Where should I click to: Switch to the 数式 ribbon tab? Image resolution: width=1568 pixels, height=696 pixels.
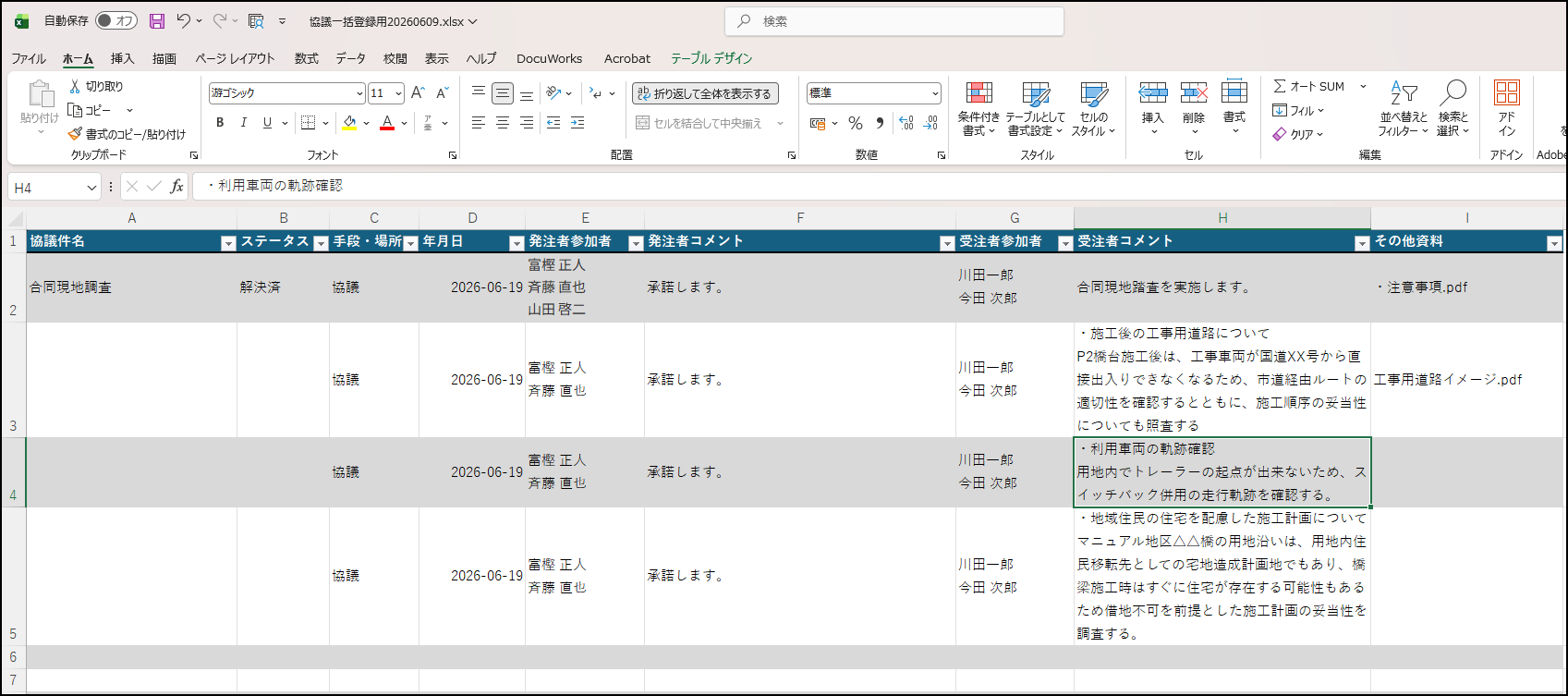pyautogui.click(x=307, y=58)
